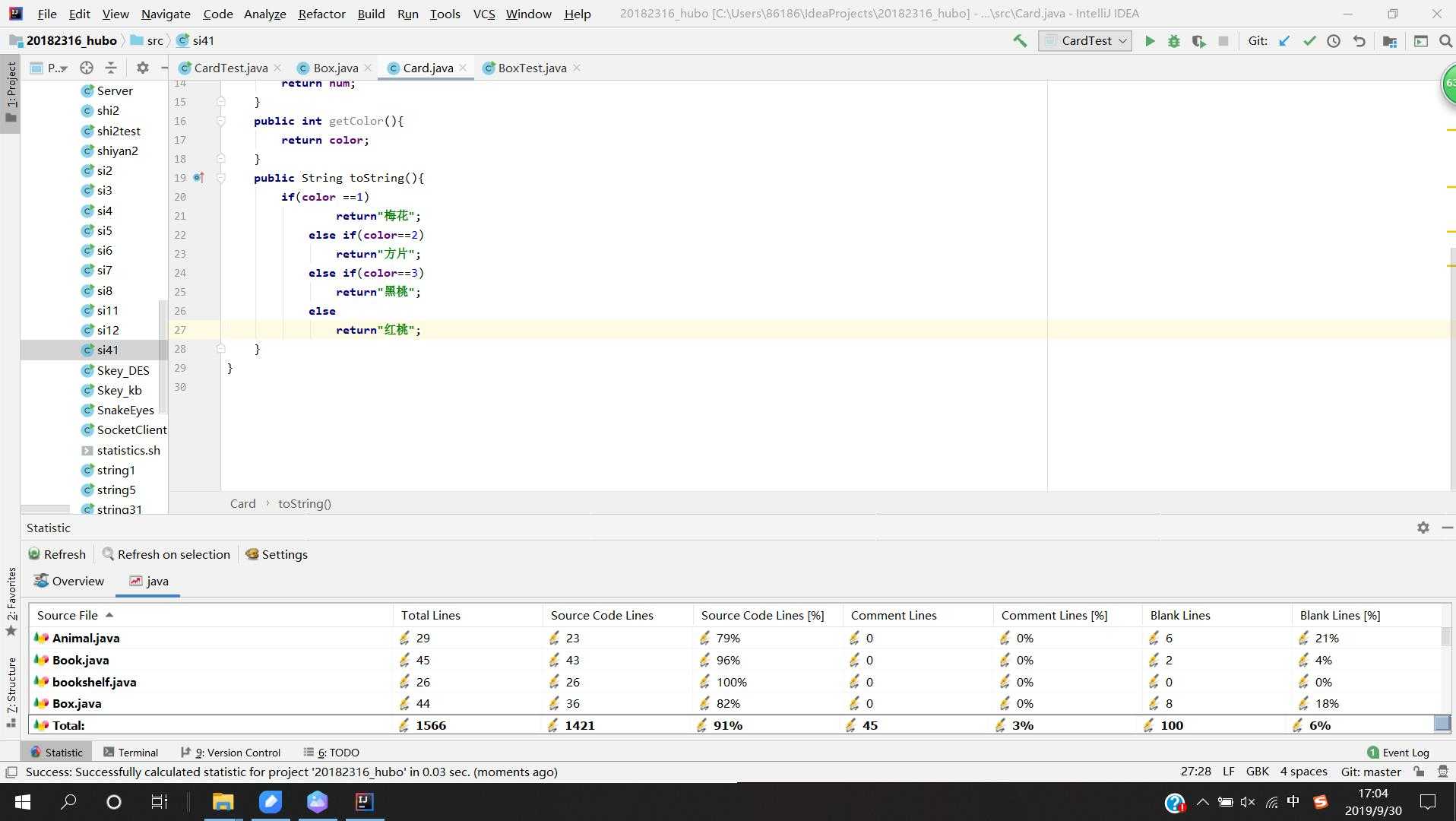Open Project panel gear options
This screenshot has height=821, width=1456.
142,68
